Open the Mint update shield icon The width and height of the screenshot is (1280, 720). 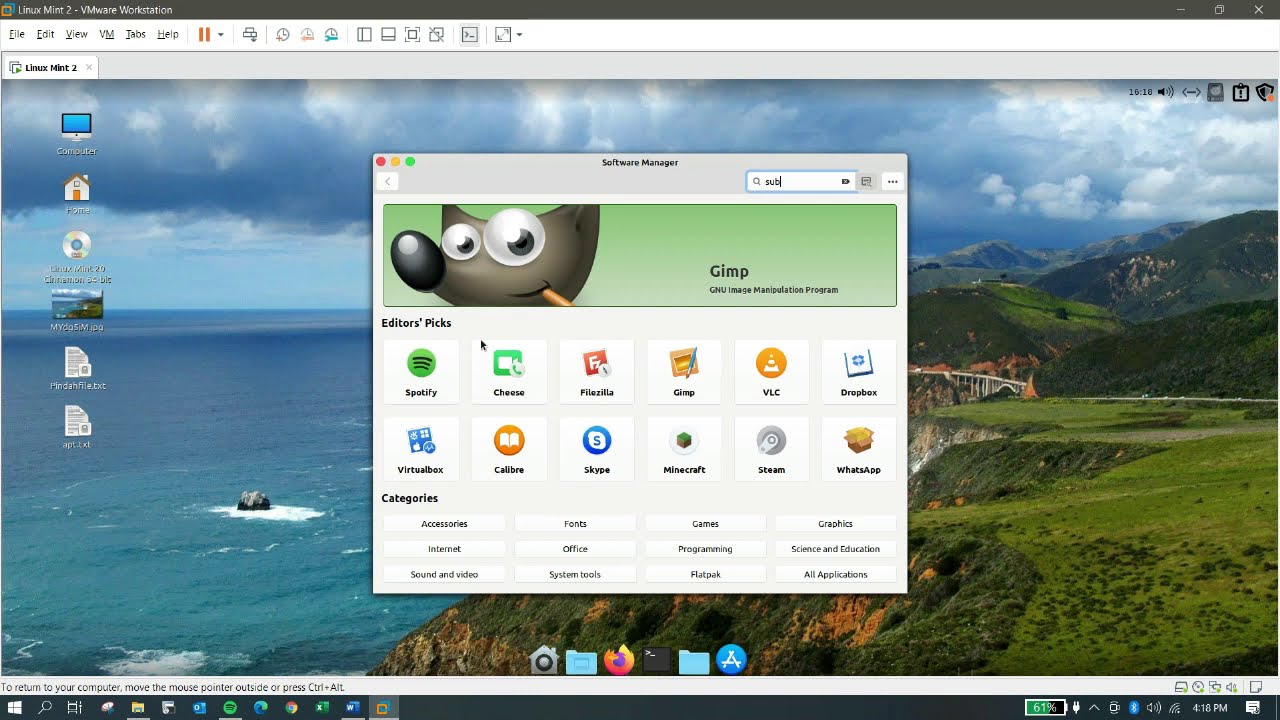click(1264, 92)
